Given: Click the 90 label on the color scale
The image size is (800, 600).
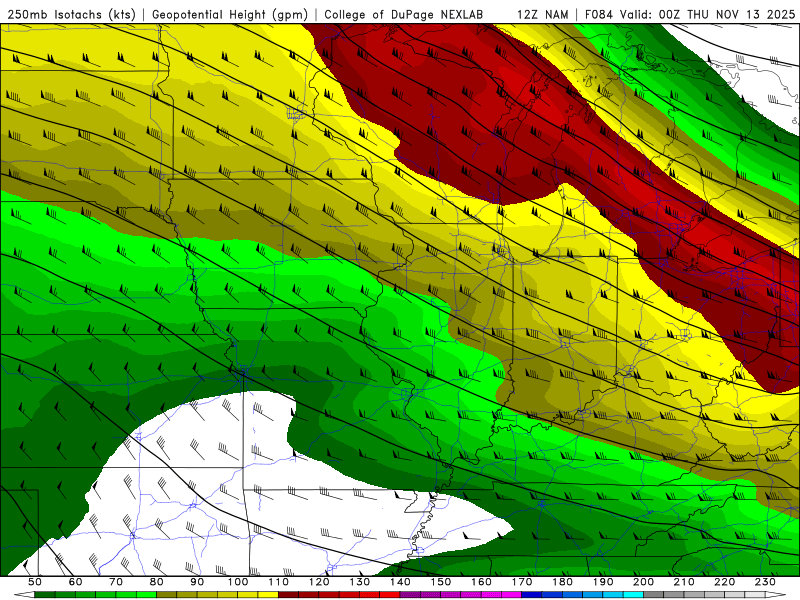Looking at the screenshot, I should click(x=197, y=582).
